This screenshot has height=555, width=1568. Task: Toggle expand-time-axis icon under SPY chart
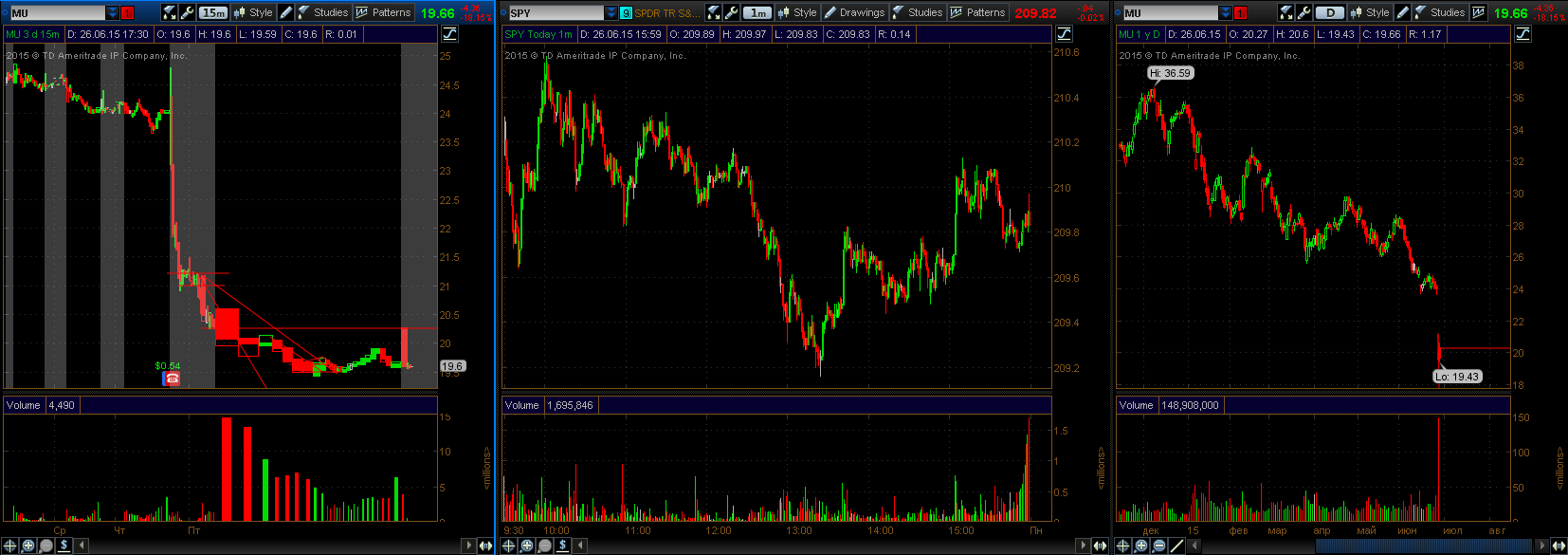pyautogui.click(x=1100, y=546)
